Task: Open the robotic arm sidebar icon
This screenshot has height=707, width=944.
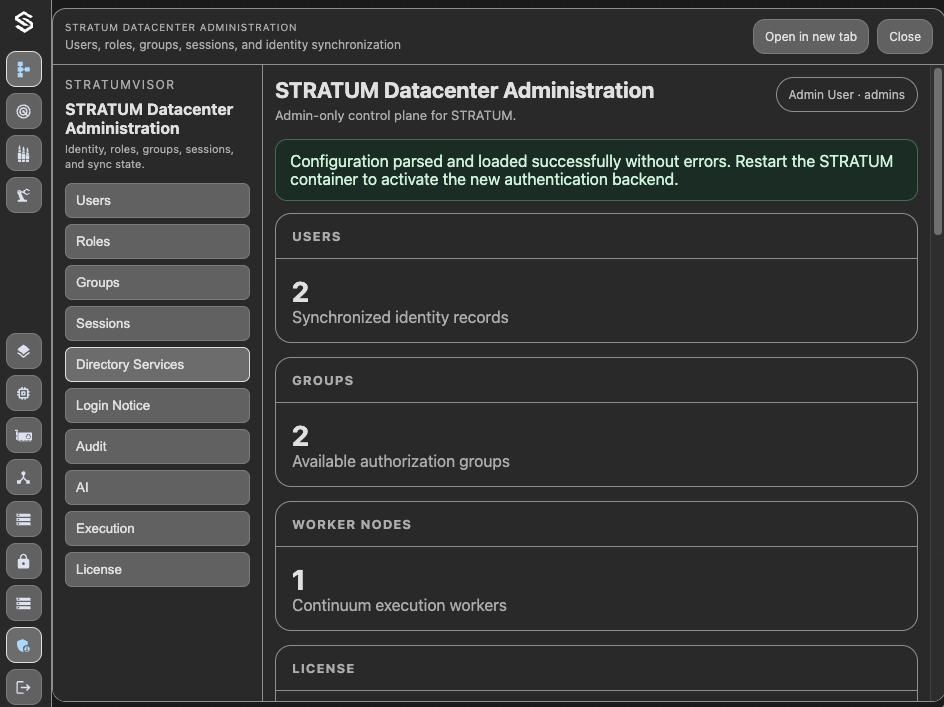Action: click(24, 195)
